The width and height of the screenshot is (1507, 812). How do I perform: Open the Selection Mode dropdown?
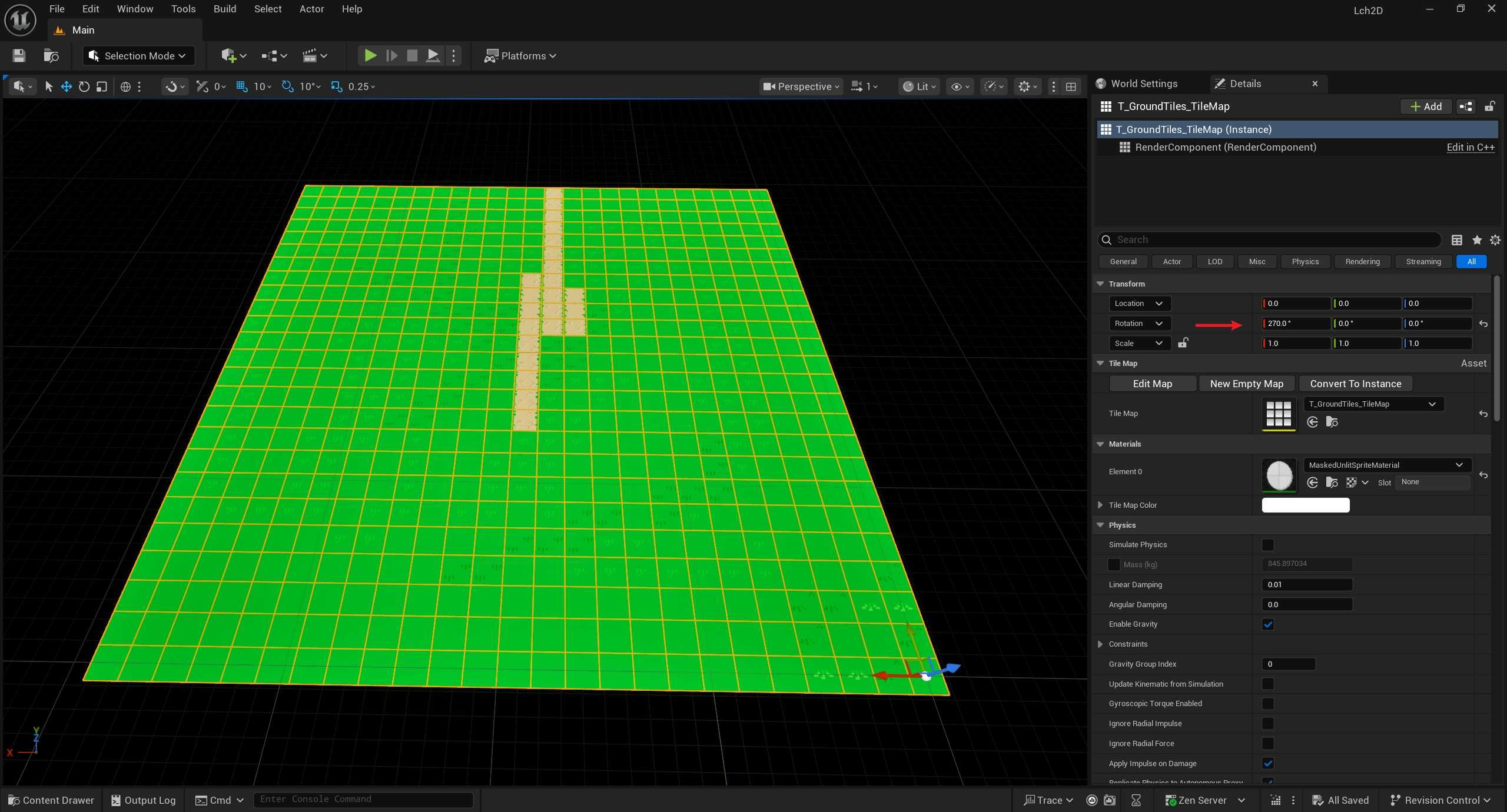(138, 56)
